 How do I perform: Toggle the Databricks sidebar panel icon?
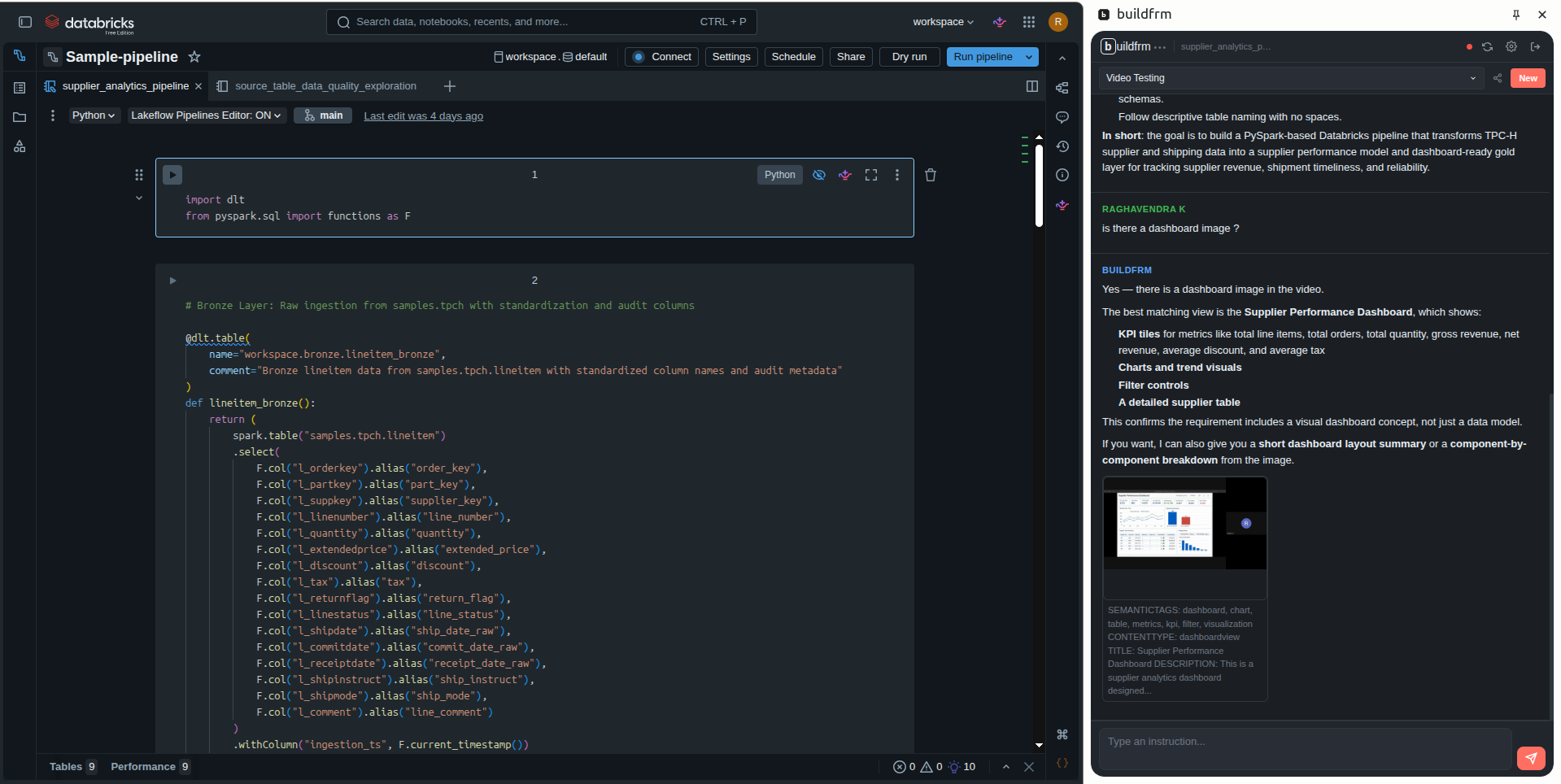[25, 22]
